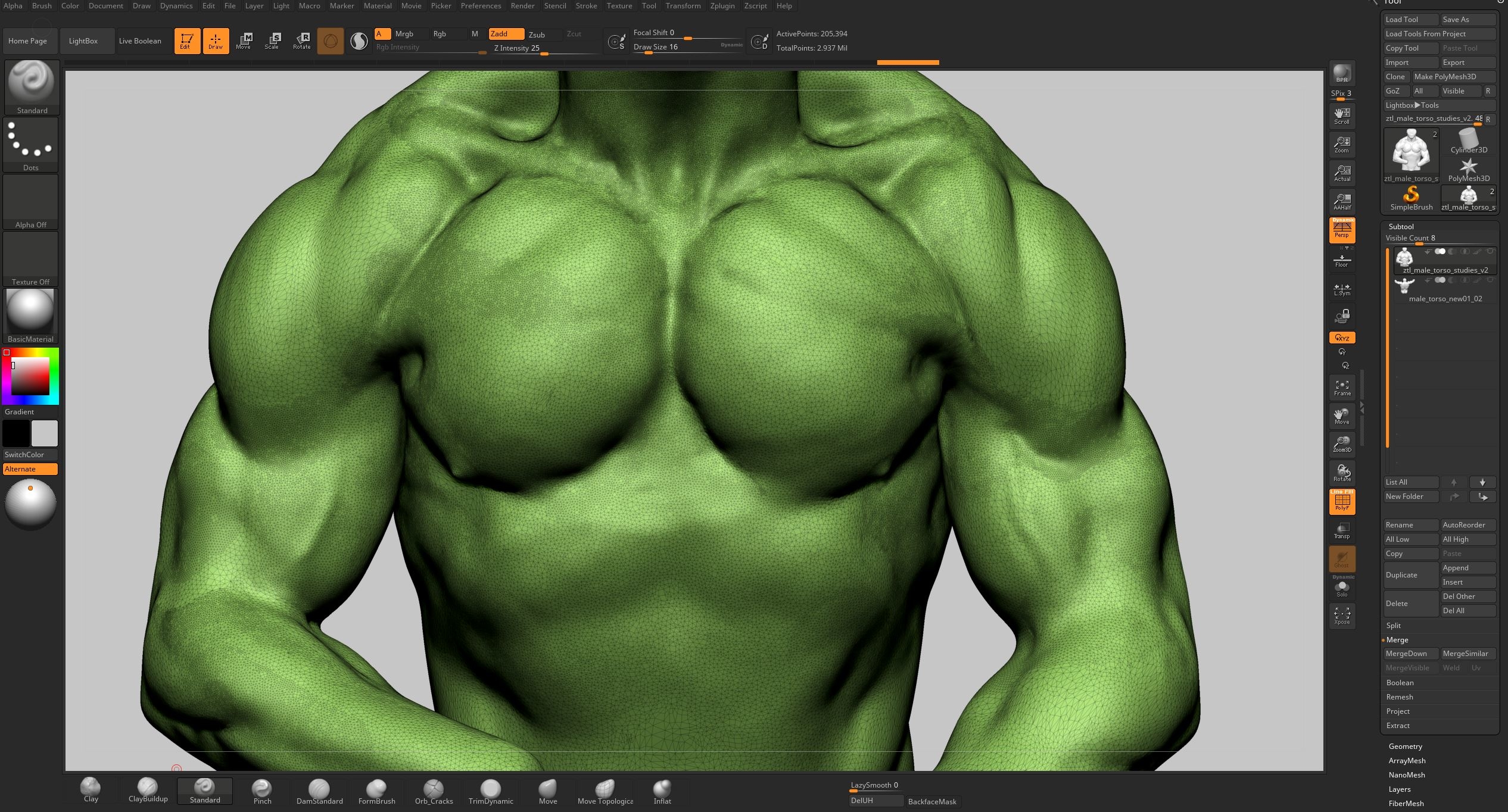Adjust the Draw Size slider
This screenshot has width=1508, height=812.
point(688,48)
